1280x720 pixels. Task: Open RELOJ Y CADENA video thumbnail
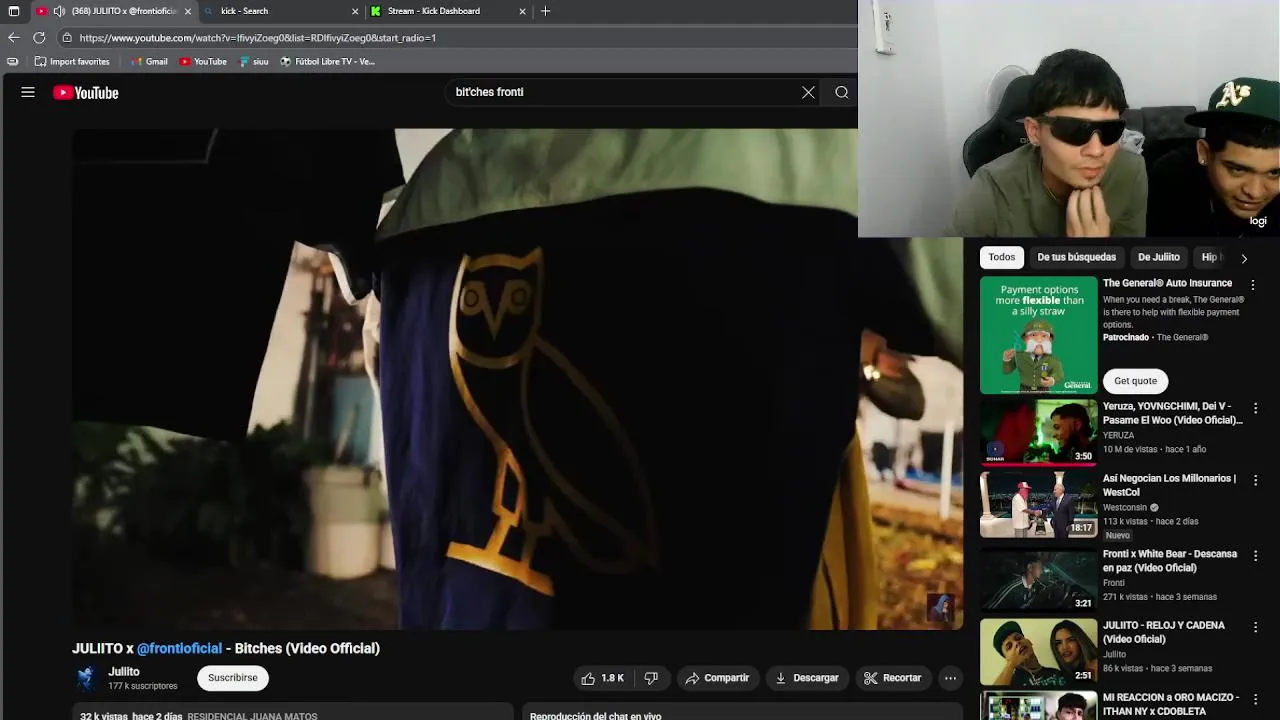point(1038,651)
